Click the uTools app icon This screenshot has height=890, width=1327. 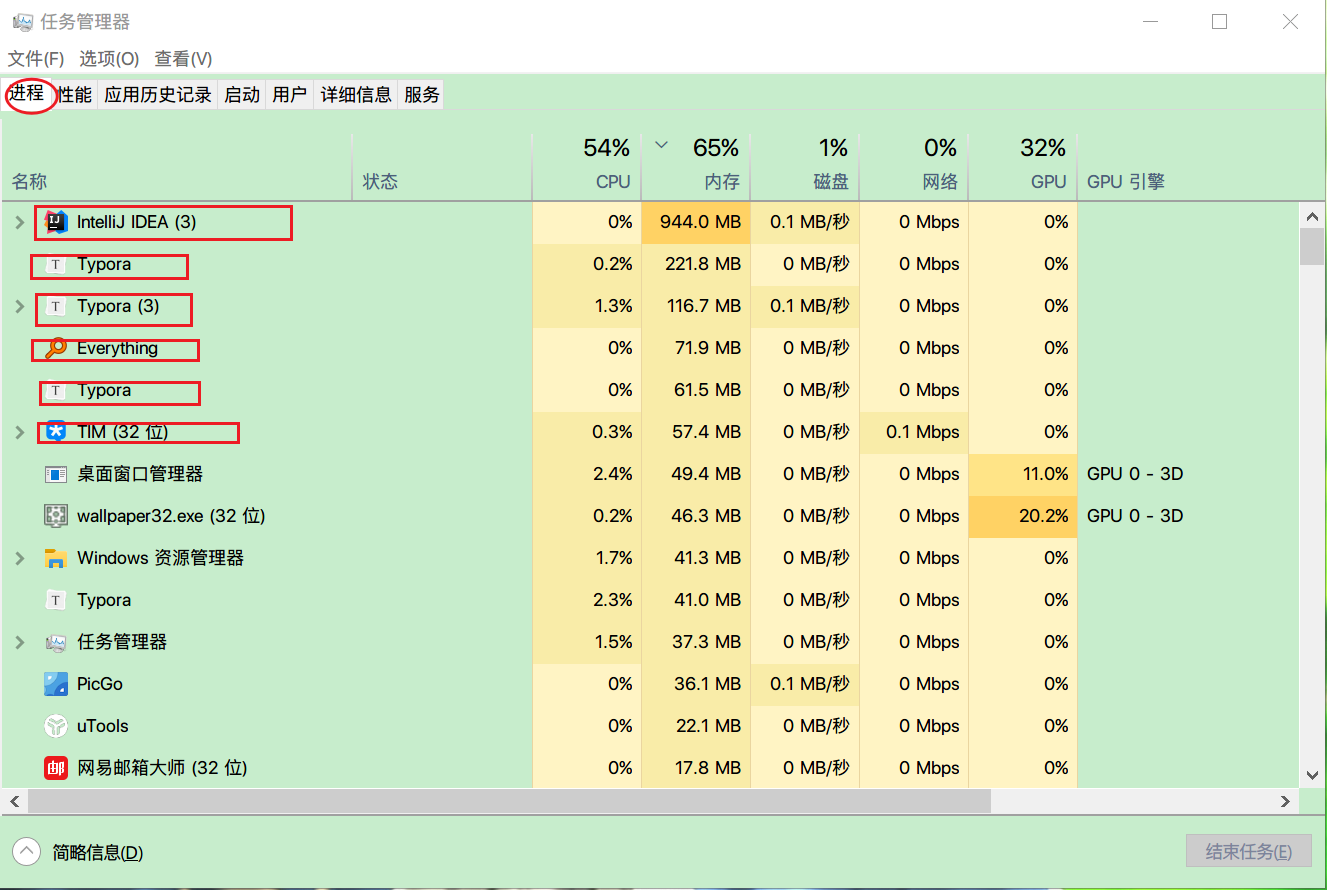point(56,726)
